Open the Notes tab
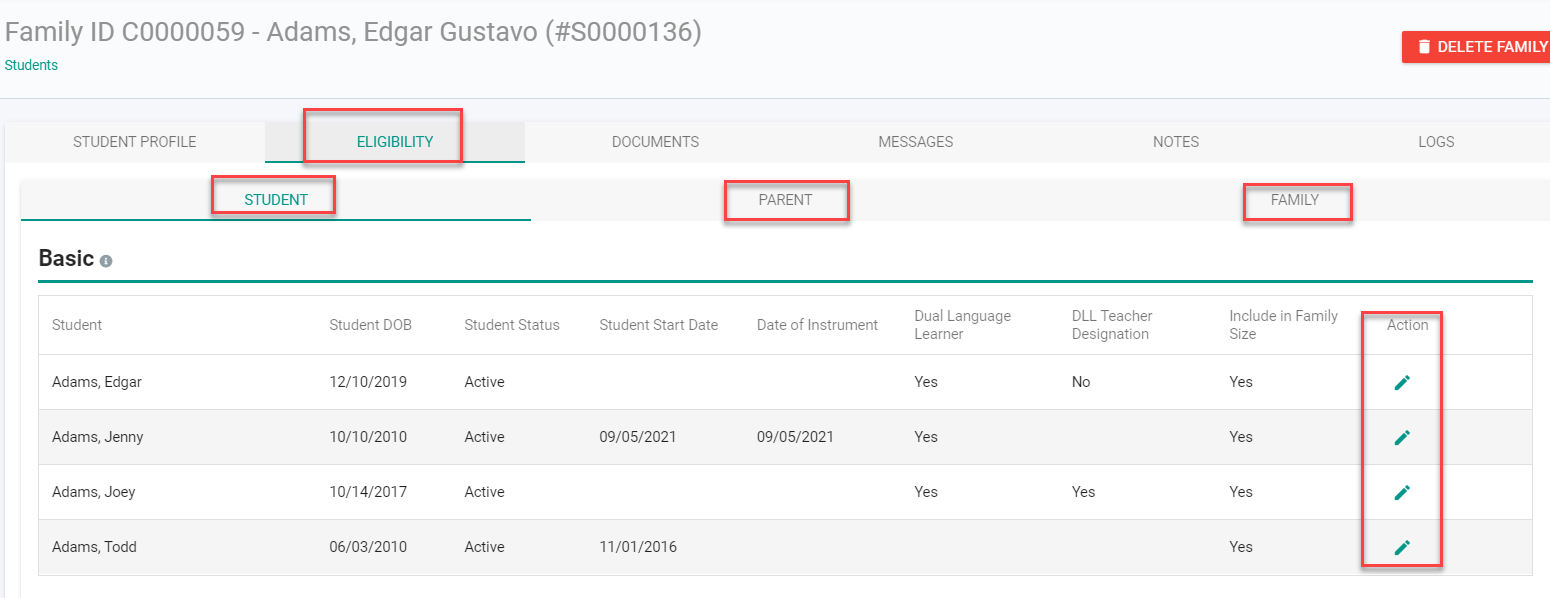 [x=1175, y=142]
